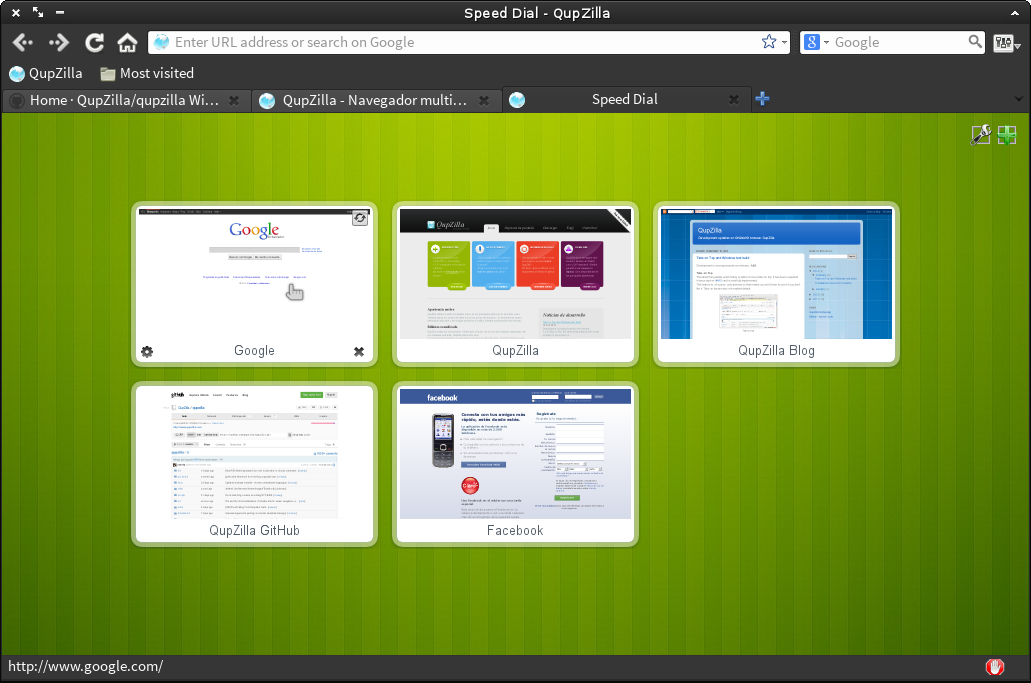This screenshot has width=1031, height=683.
Task: Open the Google speed dial page
Action: click(x=254, y=283)
